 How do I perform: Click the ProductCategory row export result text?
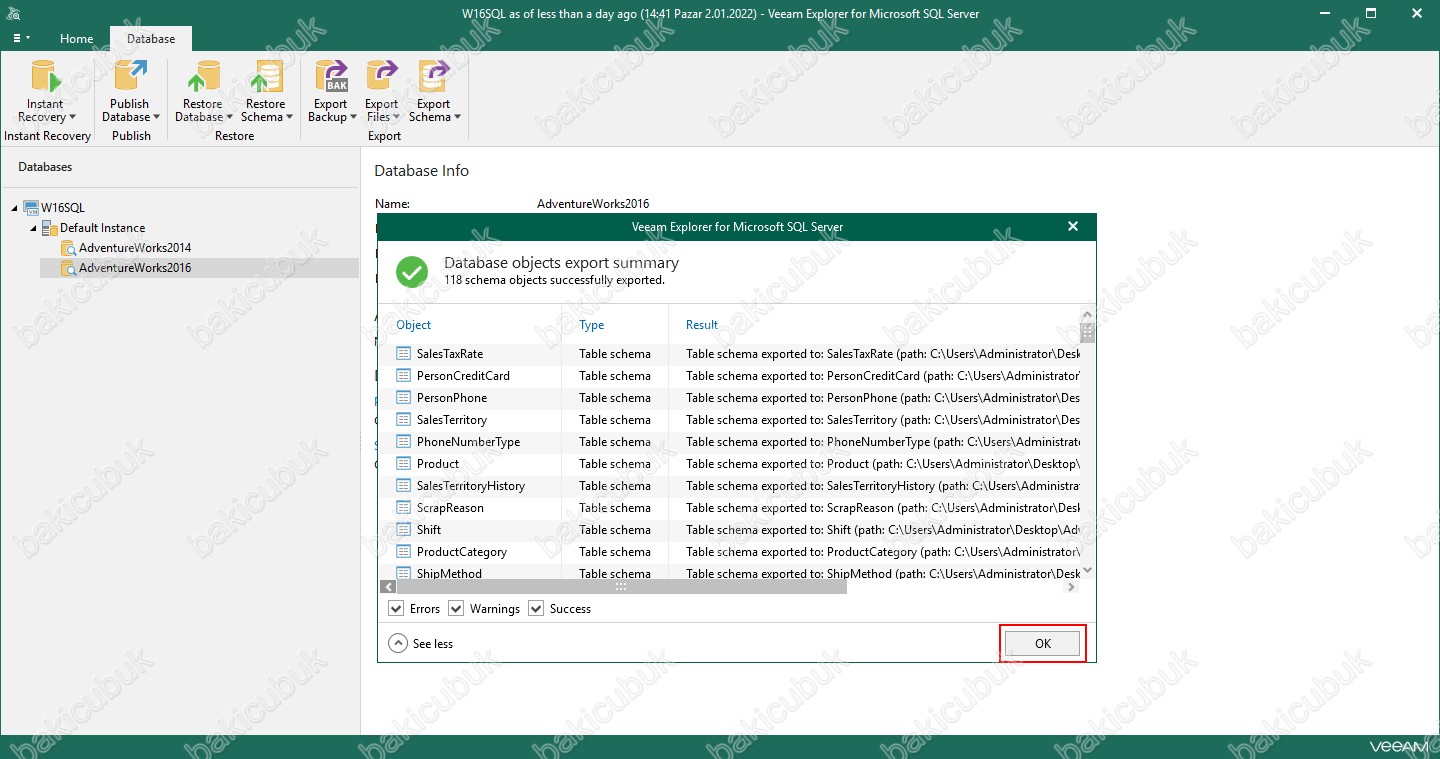(x=883, y=552)
